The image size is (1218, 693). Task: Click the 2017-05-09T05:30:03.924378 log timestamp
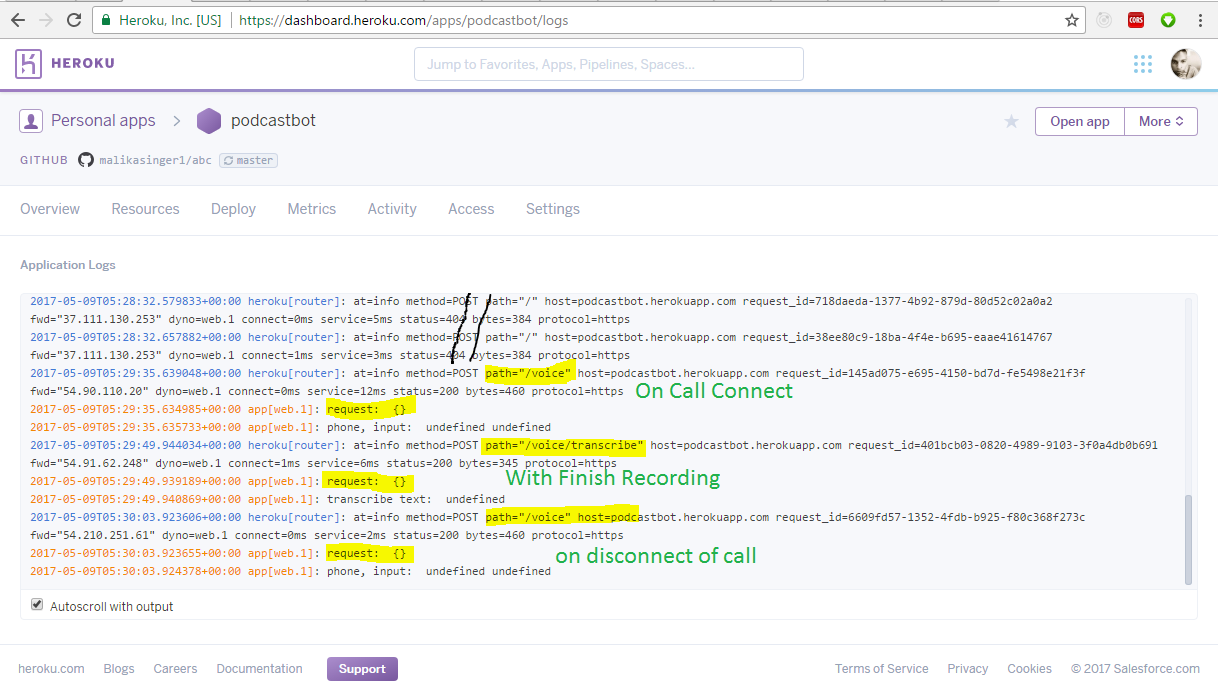coord(134,571)
